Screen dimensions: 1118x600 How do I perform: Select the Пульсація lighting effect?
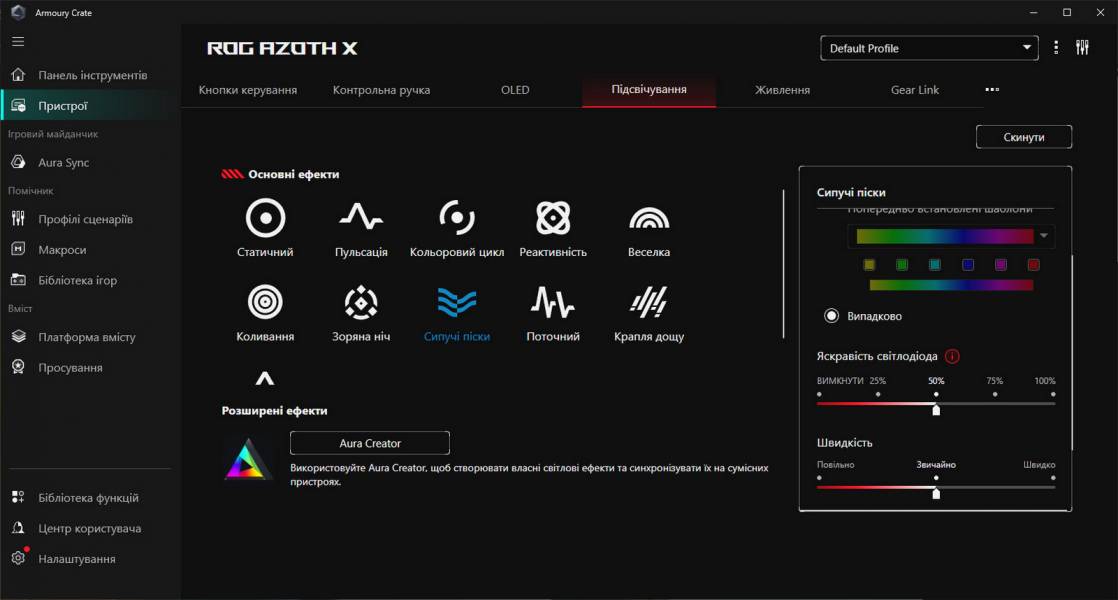[360, 220]
